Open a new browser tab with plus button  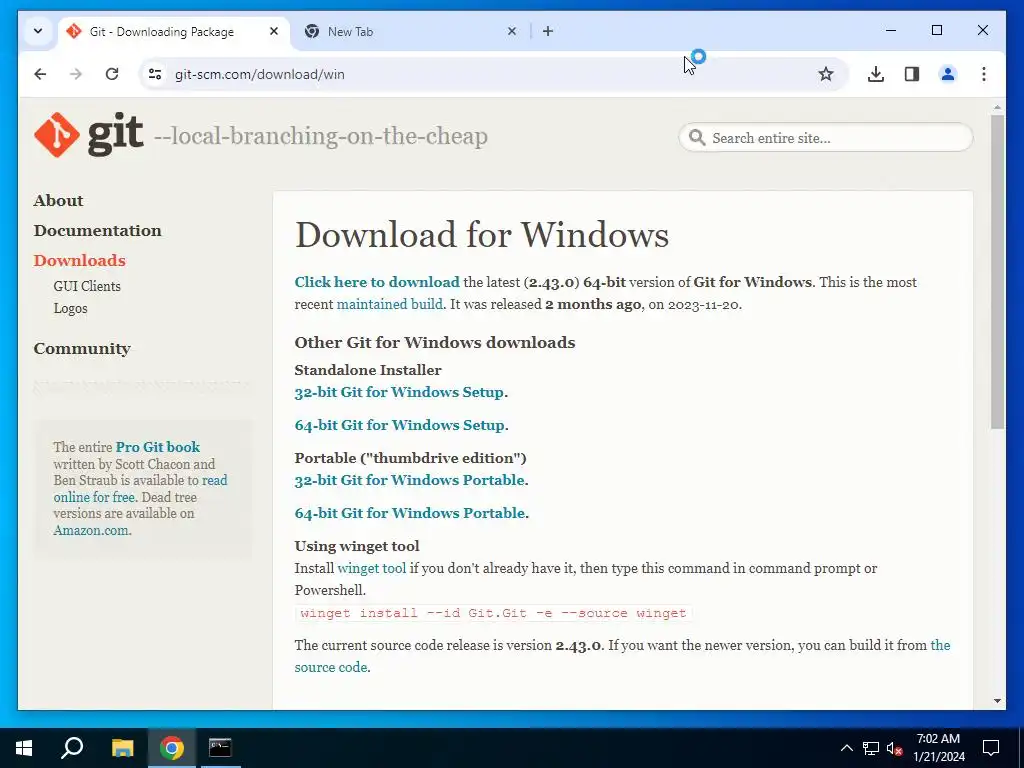[x=547, y=31]
